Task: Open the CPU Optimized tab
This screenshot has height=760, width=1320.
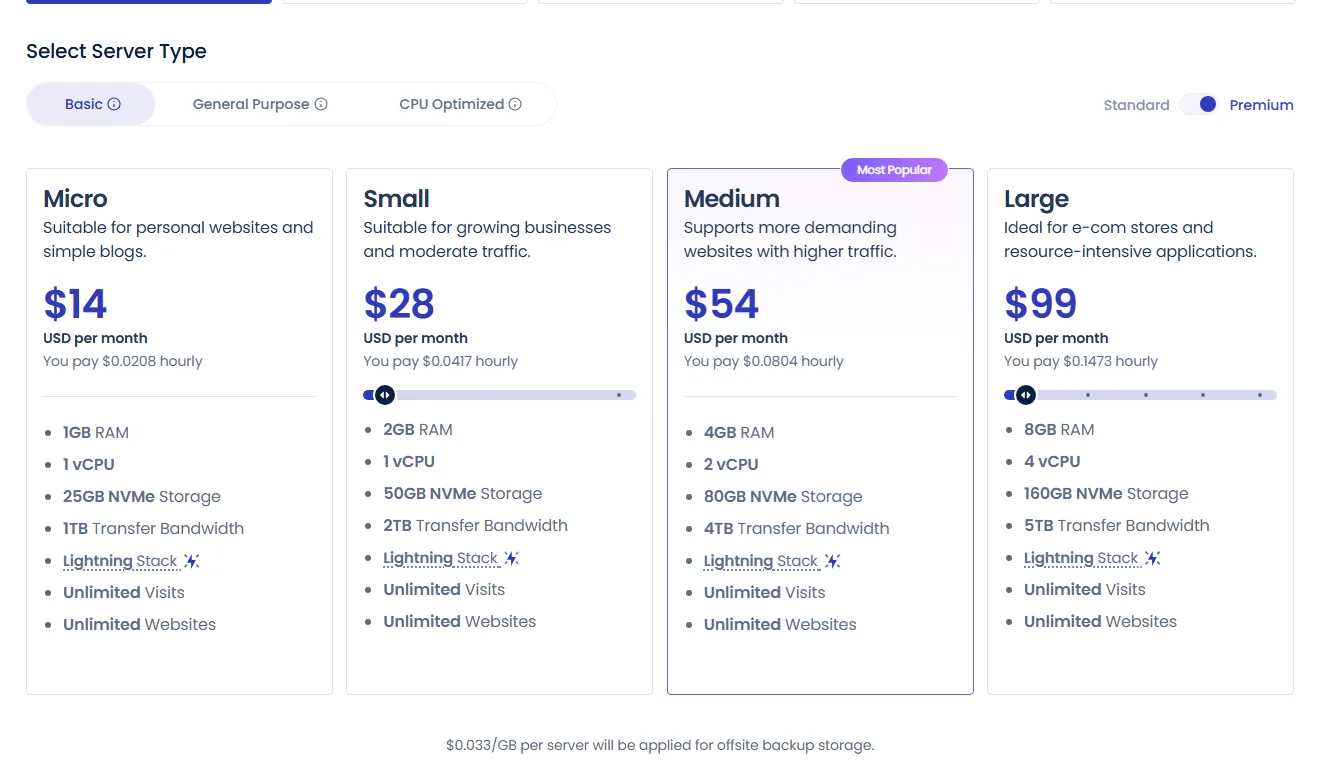Action: pyautogui.click(x=460, y=104)
